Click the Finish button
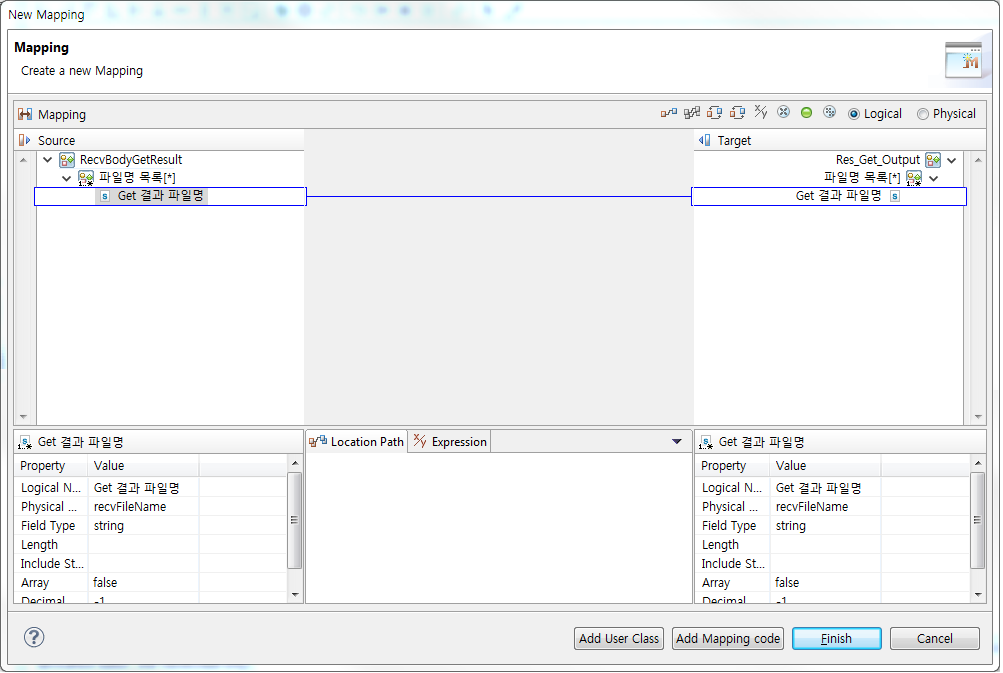Image resolution: width=1003 pixels, height=673 pixels. pyautogui.click(x=835, y=638)
